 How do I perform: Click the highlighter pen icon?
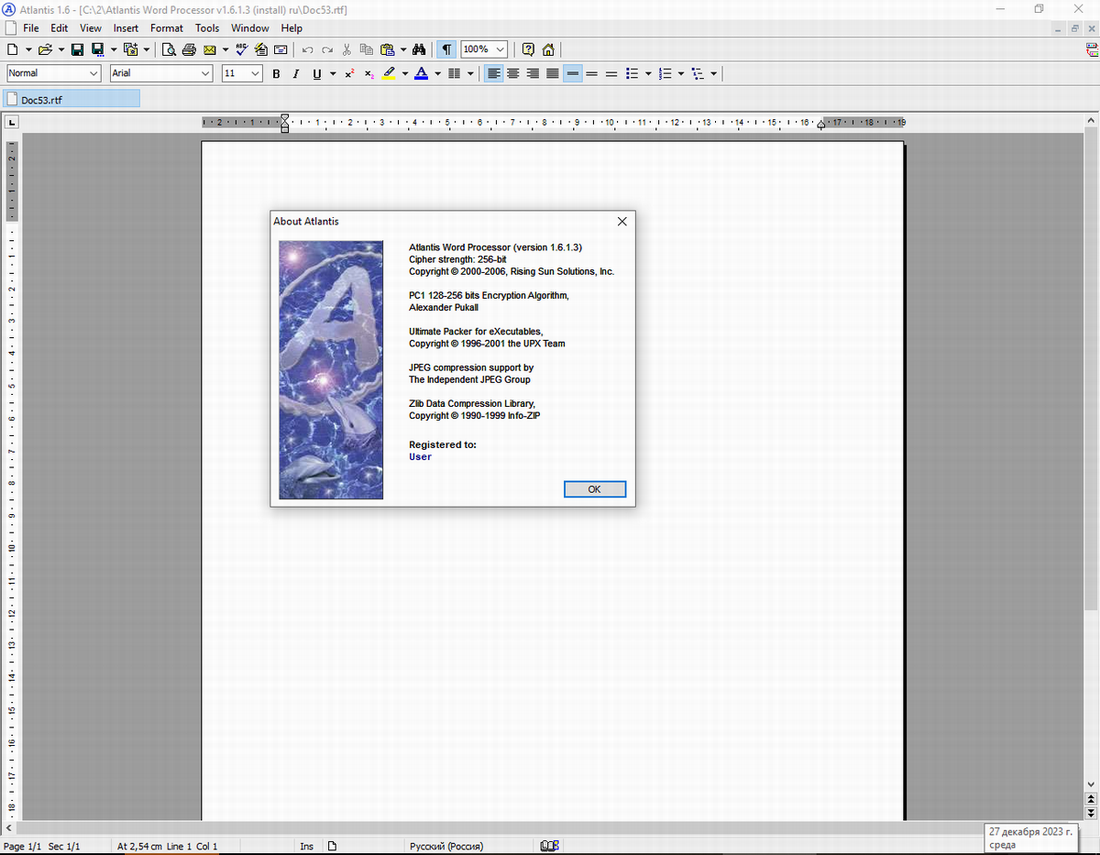tap(389, 74)
